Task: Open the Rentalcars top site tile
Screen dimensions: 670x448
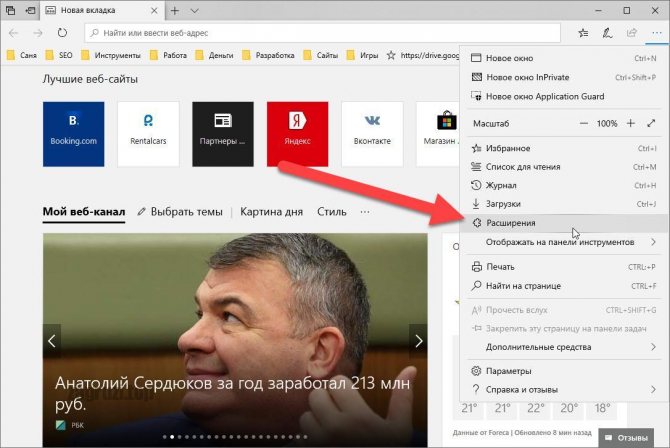Action: (148, 134)
